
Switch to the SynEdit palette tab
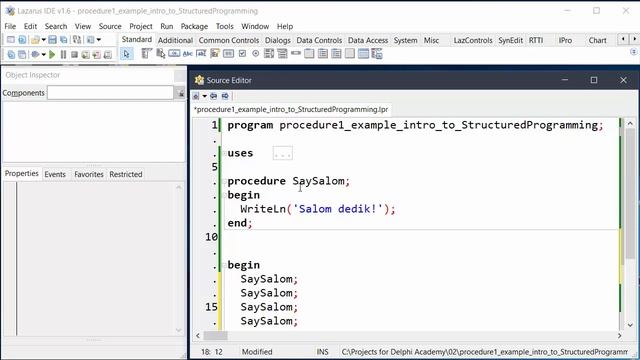[510, 40]
